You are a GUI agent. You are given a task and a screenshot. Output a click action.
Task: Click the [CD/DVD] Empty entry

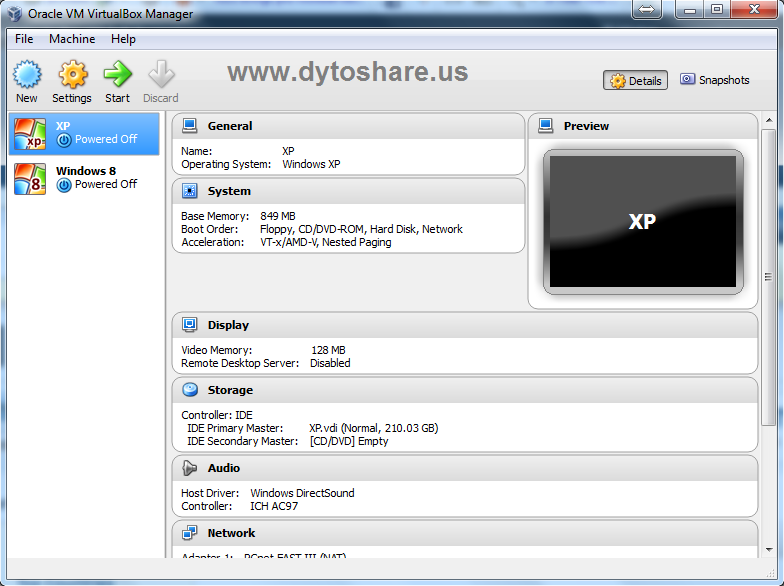(349, 441)
